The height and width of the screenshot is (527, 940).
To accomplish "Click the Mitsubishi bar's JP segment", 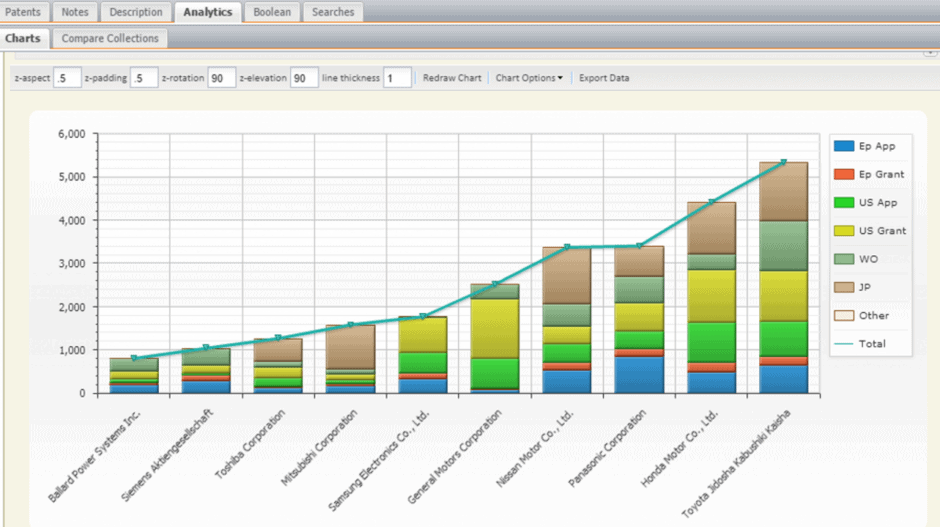I will pyautogui.click(x=351, y=347).
